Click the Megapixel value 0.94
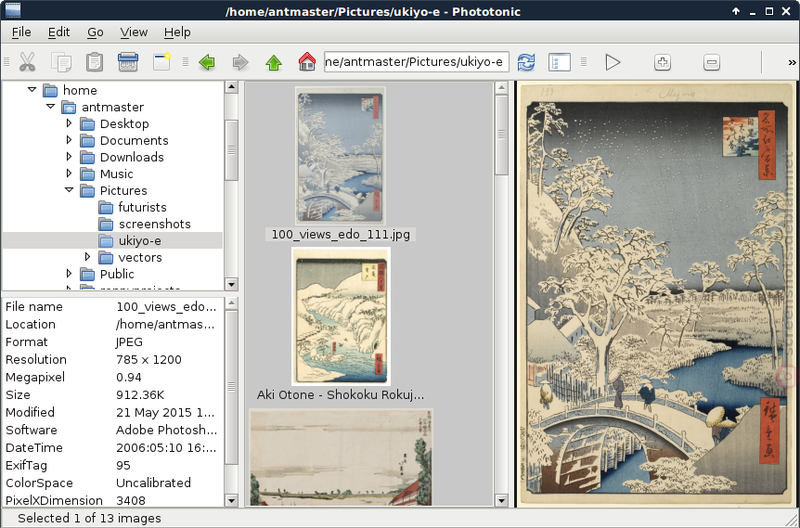The image size is (800, 528). [129, 378]
